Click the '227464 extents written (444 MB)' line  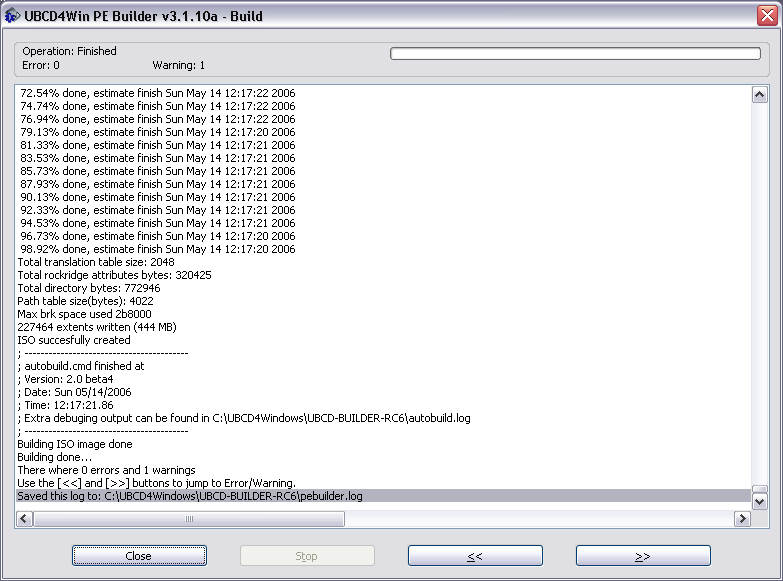97,327
